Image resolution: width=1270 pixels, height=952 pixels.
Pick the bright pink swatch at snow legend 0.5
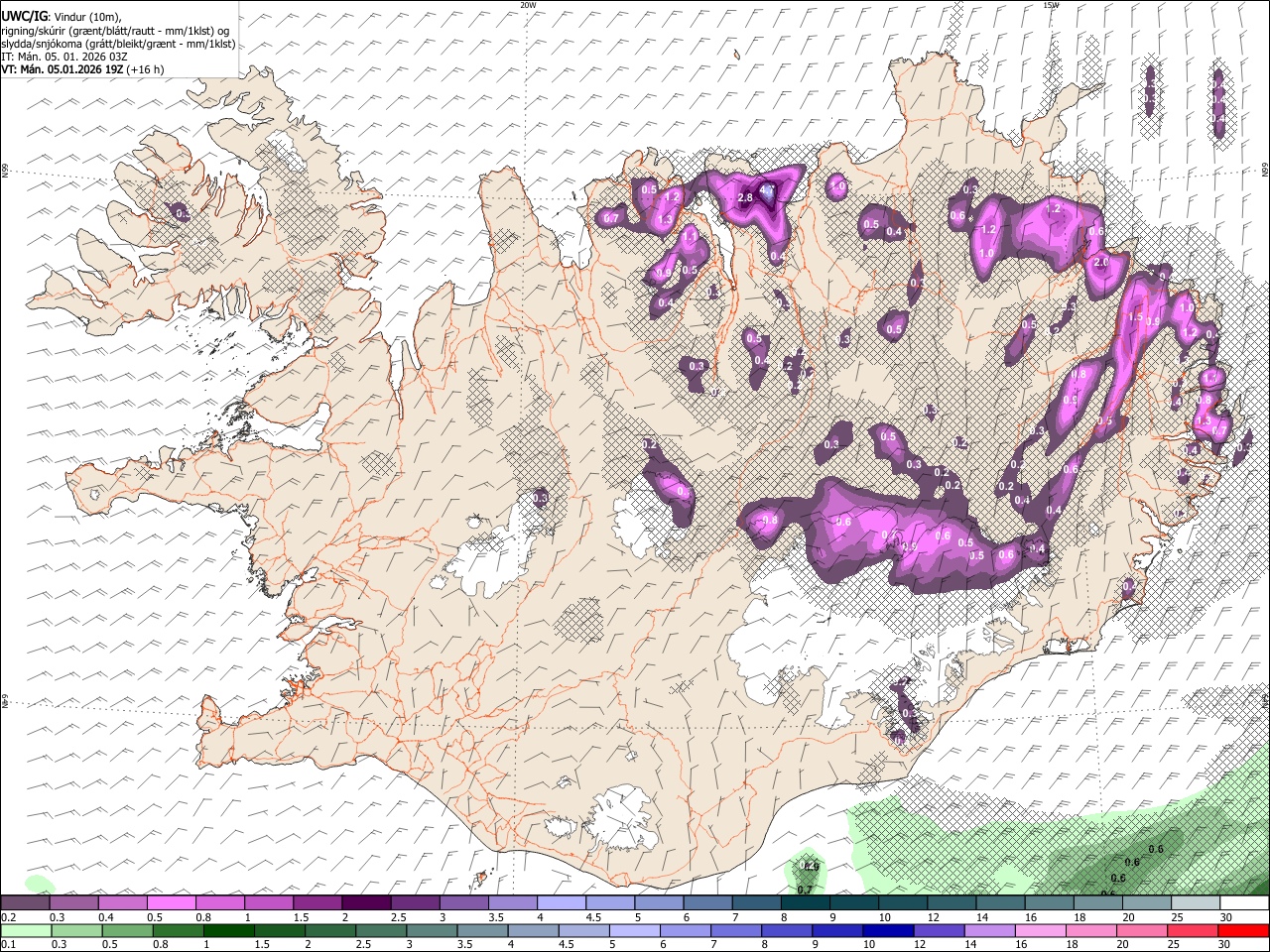[x=171, y=903]
